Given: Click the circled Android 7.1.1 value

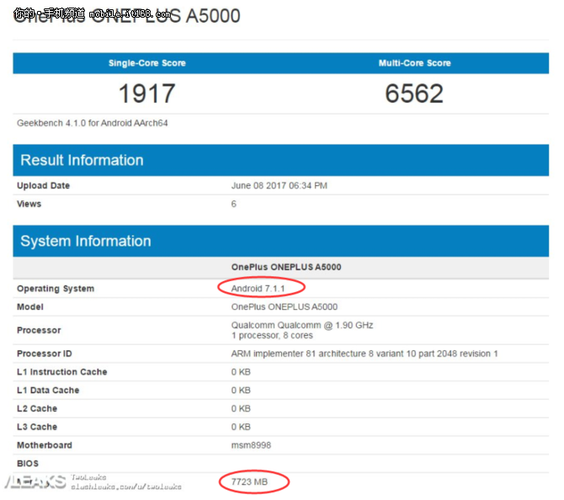Looking at the screenshot, I should coord(258,288).
